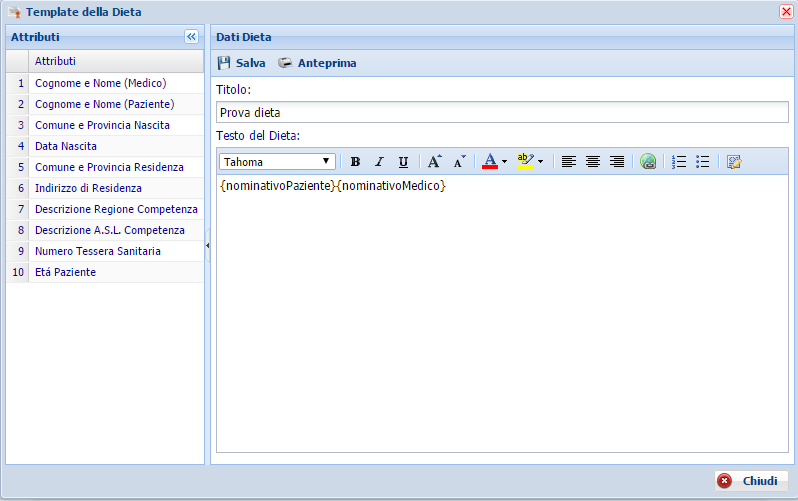Viewport: 798px width, 501px height.
Task: Click the Salva floppy disk icon
Action: pos(223,63)
